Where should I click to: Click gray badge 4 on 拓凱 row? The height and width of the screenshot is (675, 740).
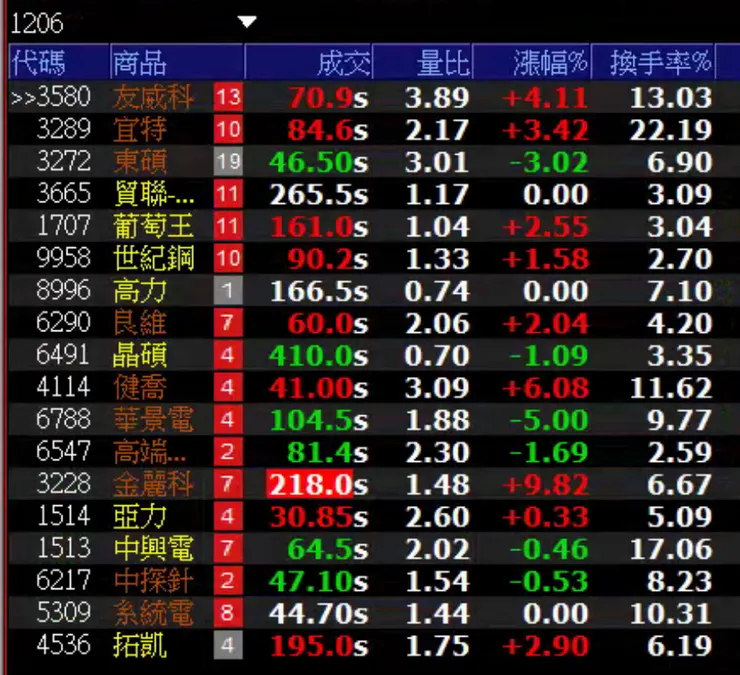[x=228, y=645]
